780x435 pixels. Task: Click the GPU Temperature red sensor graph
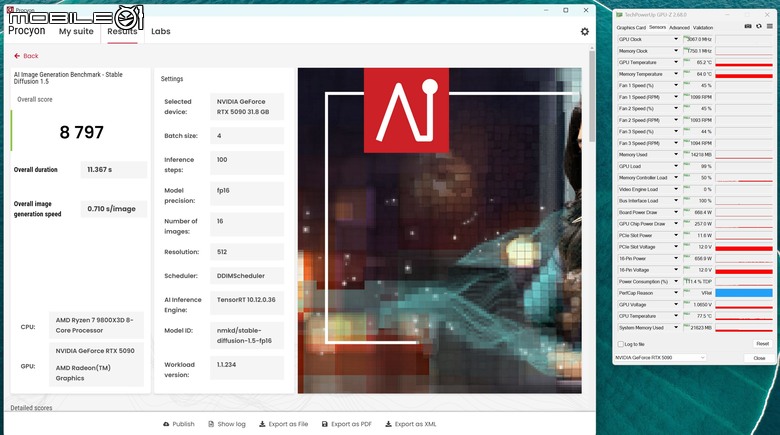(x=744, y=62)
